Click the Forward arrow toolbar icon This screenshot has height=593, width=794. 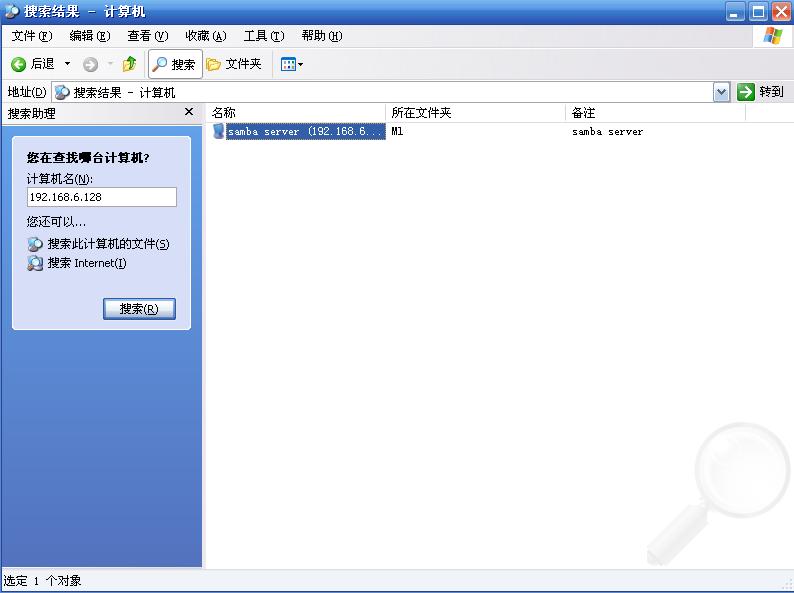coord(90,64)
